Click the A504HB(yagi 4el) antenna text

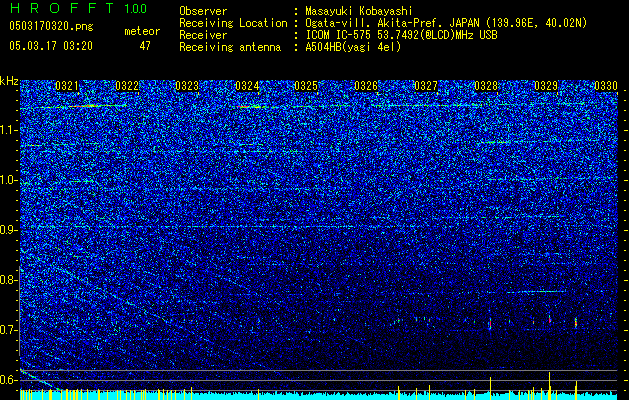click(353, 47)
